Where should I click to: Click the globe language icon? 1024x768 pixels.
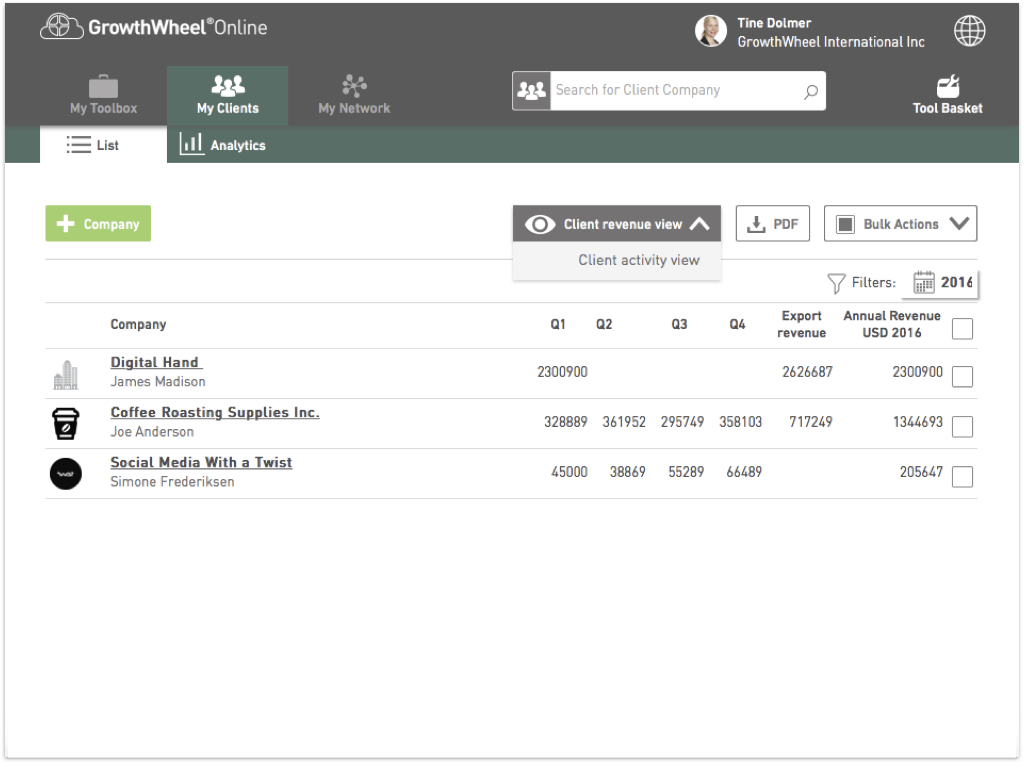[969, 31]
